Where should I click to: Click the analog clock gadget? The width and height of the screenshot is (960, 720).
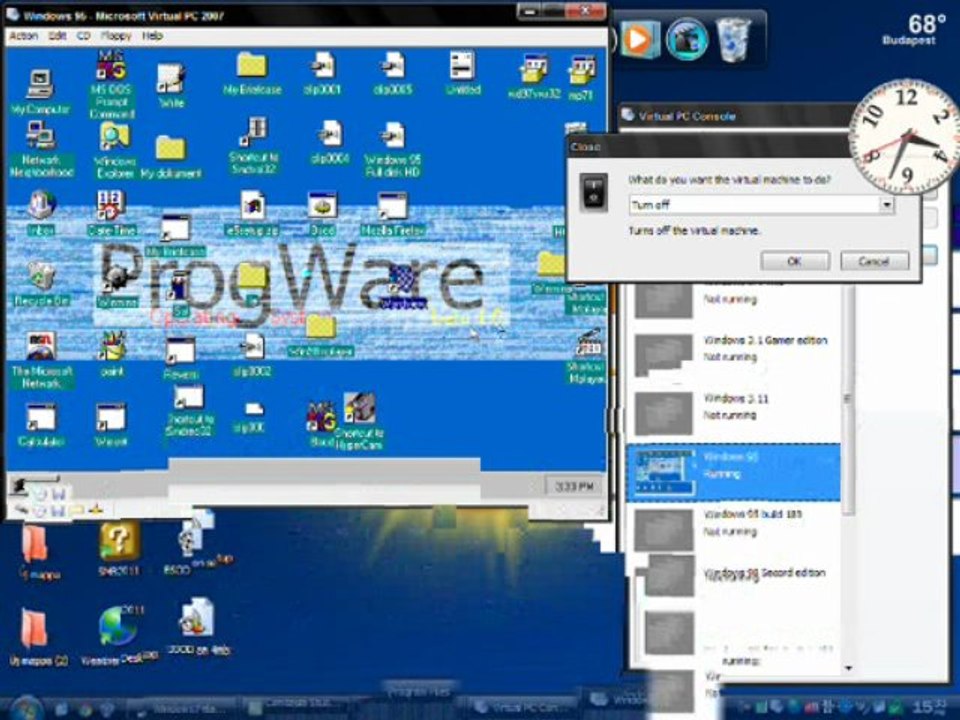pos(907,137)
